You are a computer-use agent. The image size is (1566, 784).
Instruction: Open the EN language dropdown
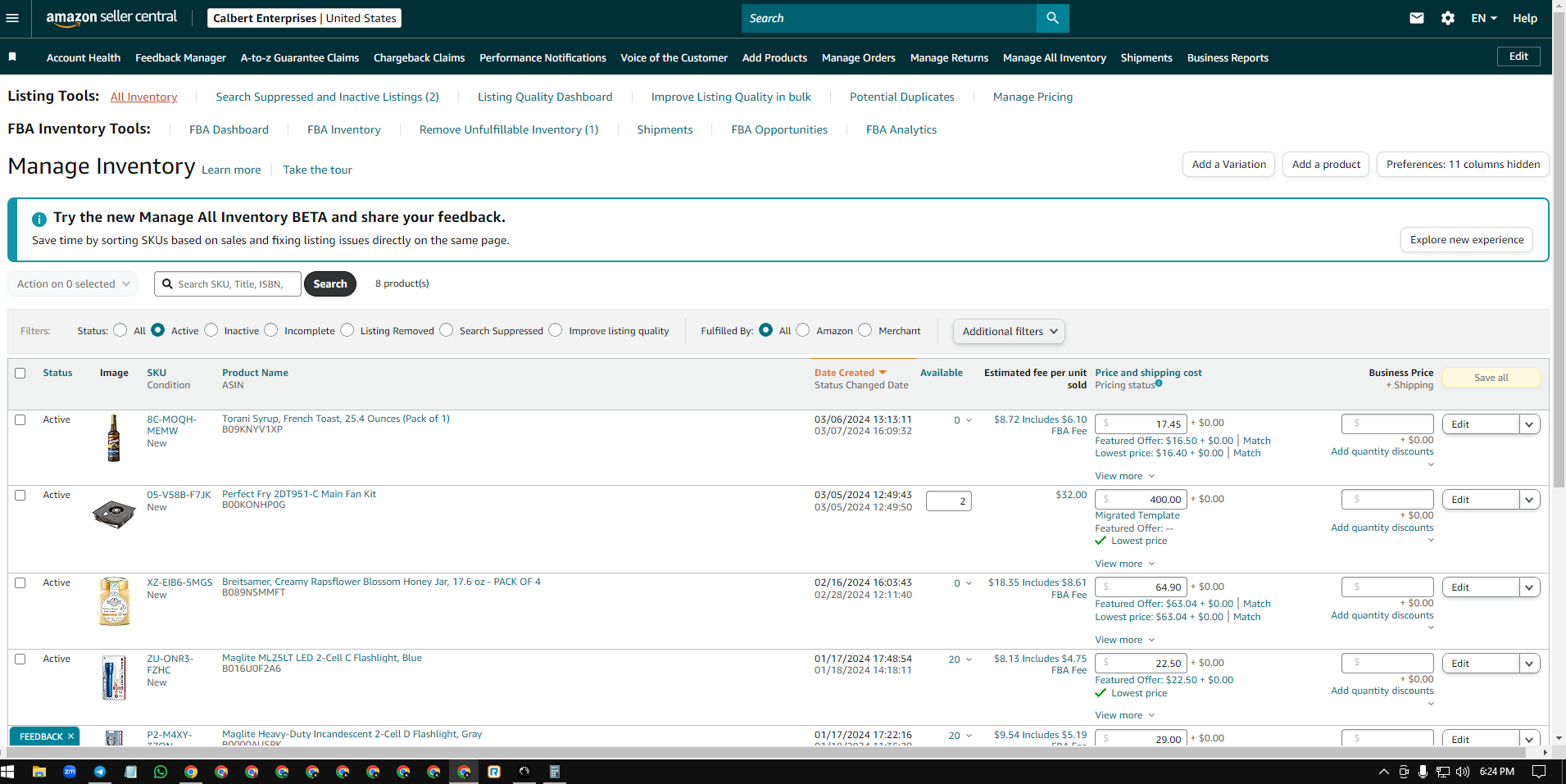coord(1484,18)
